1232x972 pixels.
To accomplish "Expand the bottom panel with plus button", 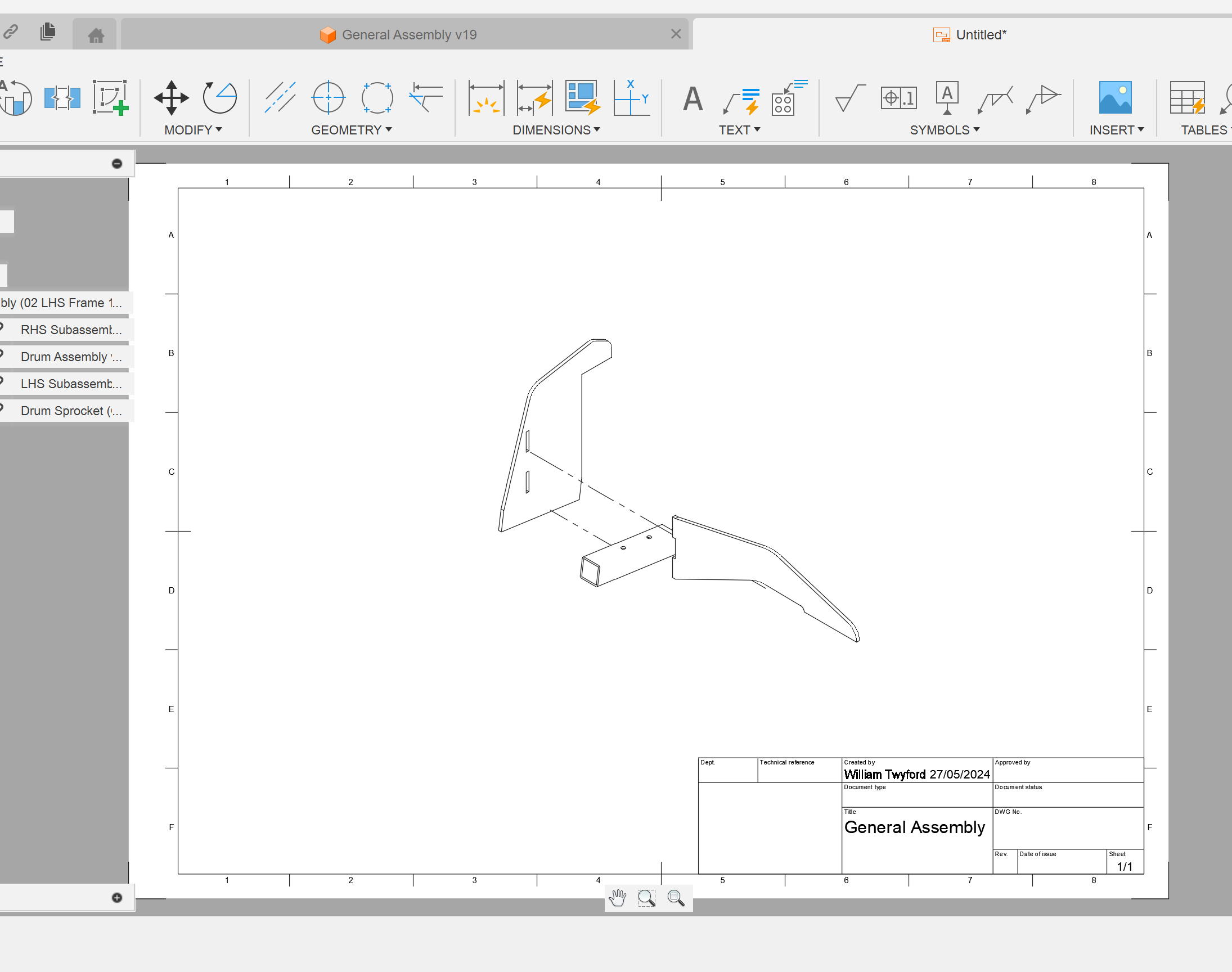I will point(116,898).
